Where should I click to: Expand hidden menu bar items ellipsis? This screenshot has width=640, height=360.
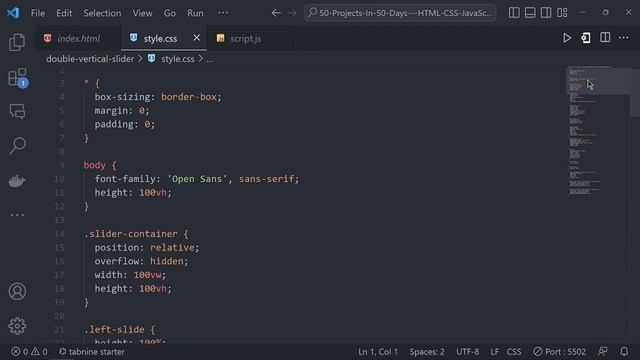223,13
